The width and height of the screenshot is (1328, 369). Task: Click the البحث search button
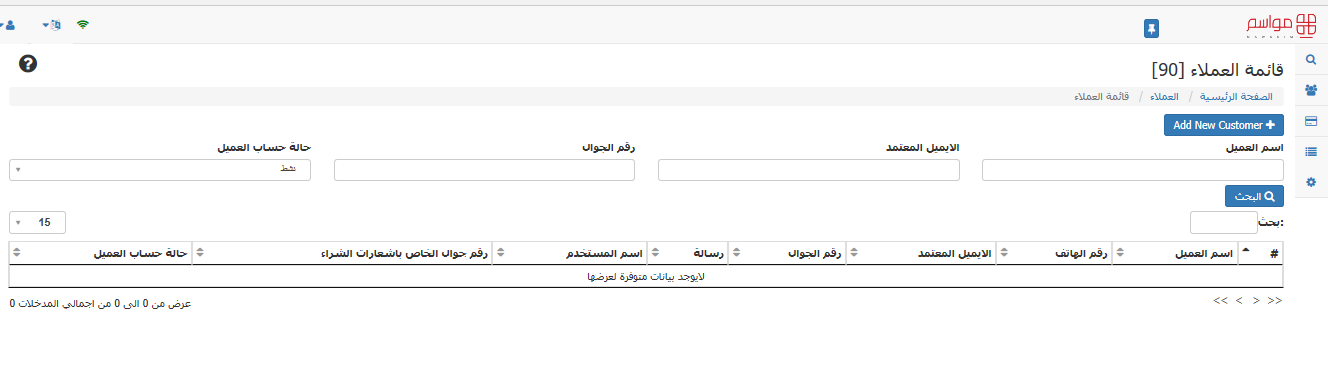coord(1254,196)
